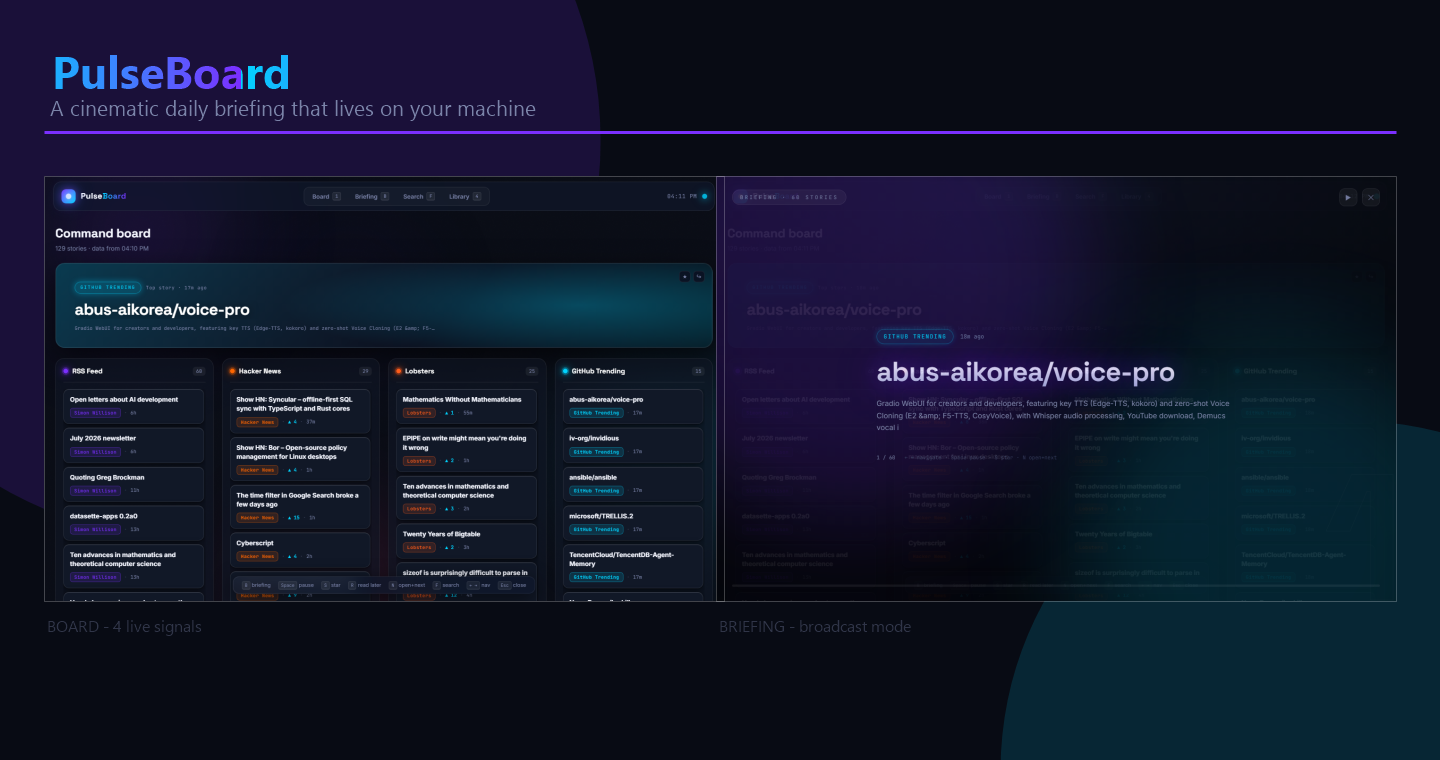Click the PulseBoard logo icon in board screenshot
The height and width of the screenshot is (760, 1440).
68,196
